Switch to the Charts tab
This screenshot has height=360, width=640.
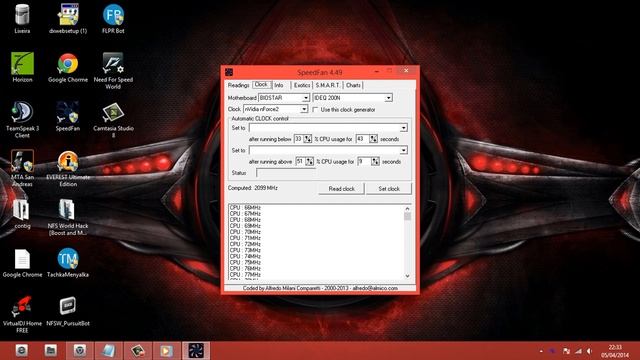[x=353, y=85]
